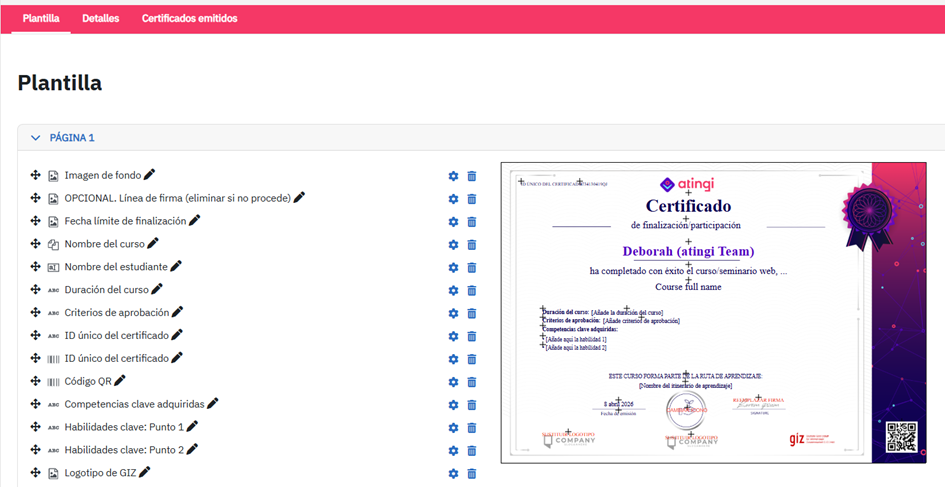Click the Nombre del estudiante element label
This screenshot has height=487, width=945.
115,267
